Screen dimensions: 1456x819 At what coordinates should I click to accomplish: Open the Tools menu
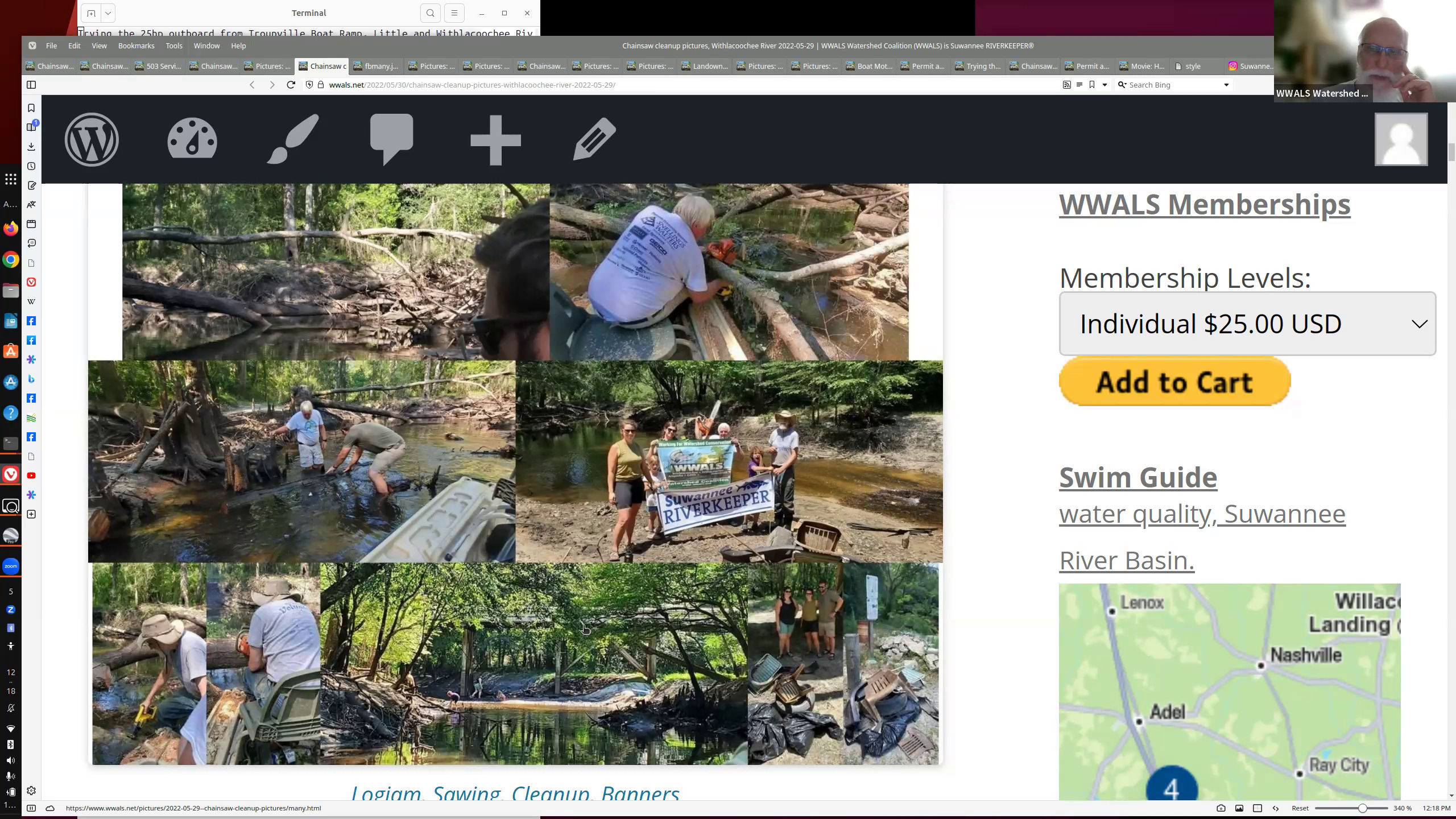[174, 45]
